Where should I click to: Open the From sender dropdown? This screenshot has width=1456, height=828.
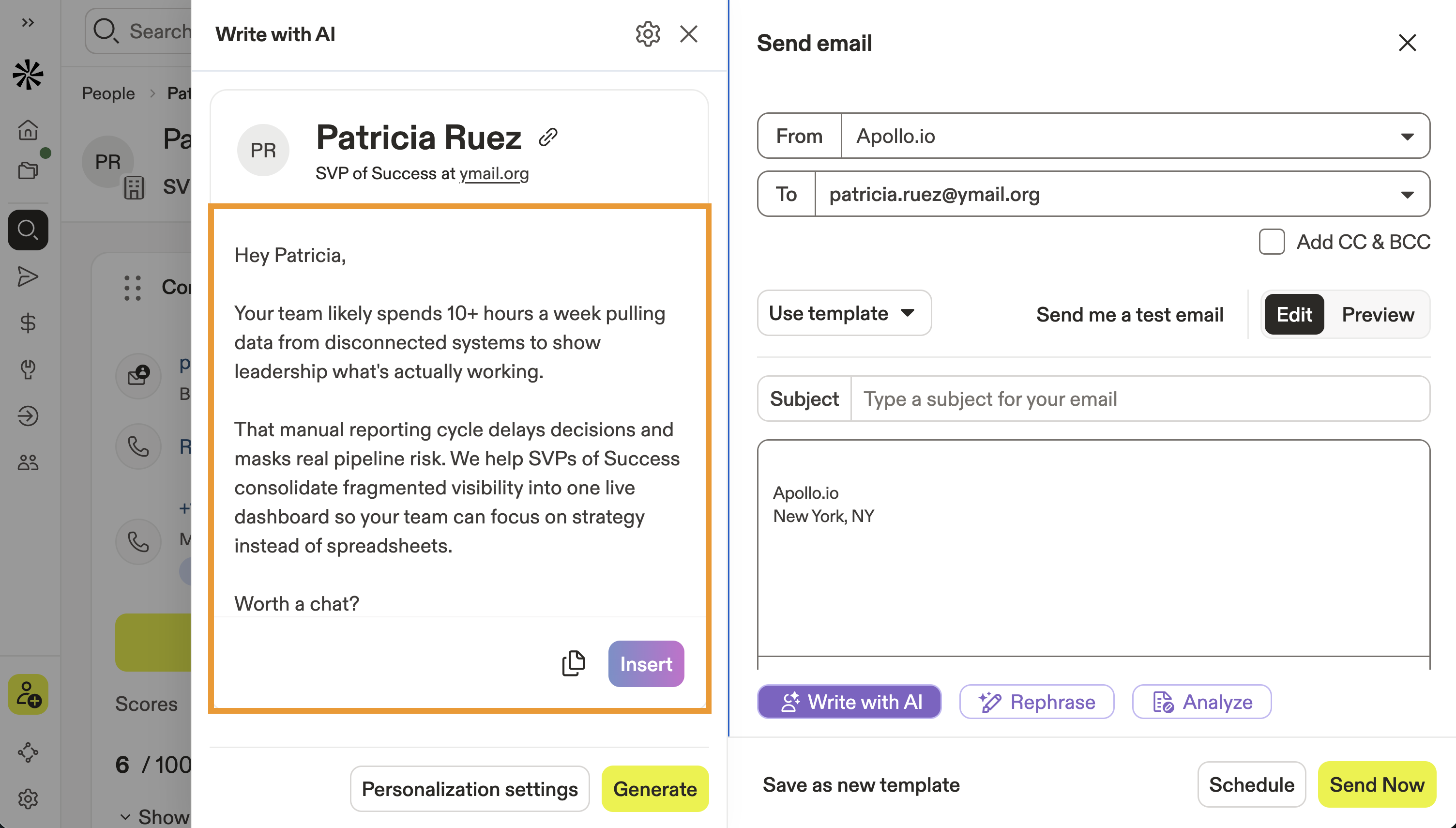click(x=1407, y=137)
